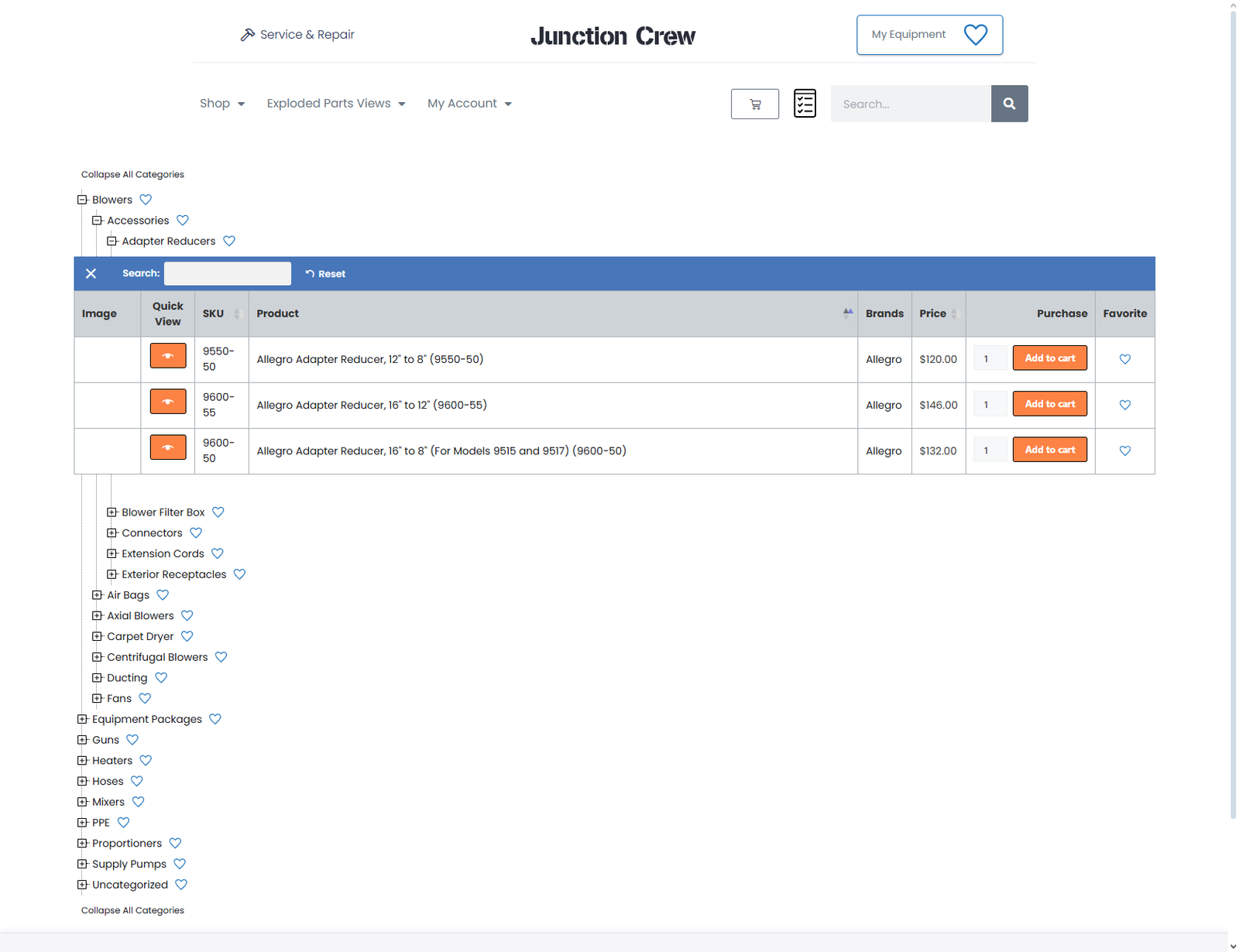
Task: Click the Service & Repair wrench link
Action: [297, 35]
